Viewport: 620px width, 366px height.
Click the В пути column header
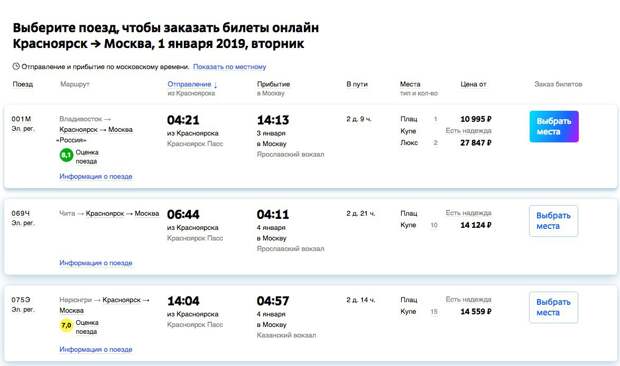[x=357, y=84]
